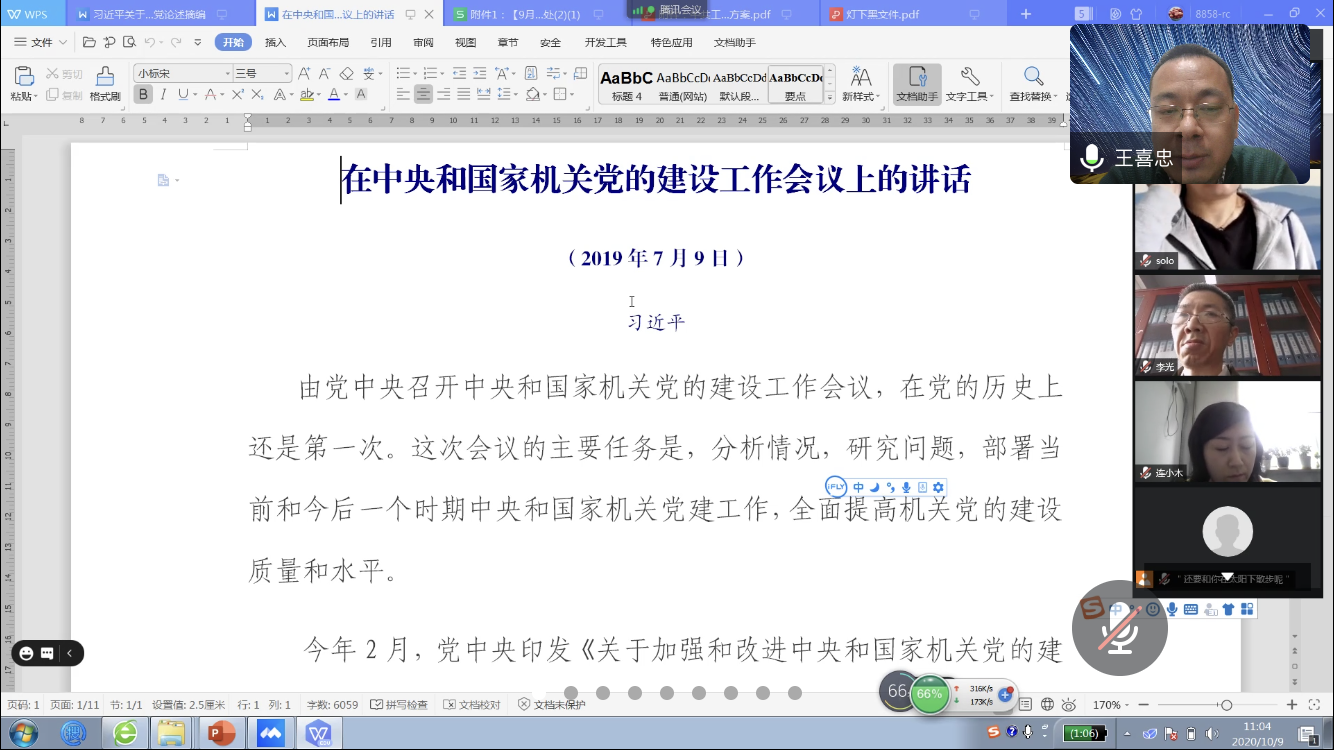This screenshot has width=1334, height=750.
Task: Click 拼写检查 (Spell Check) in status bar
Action: coord(399,705)
